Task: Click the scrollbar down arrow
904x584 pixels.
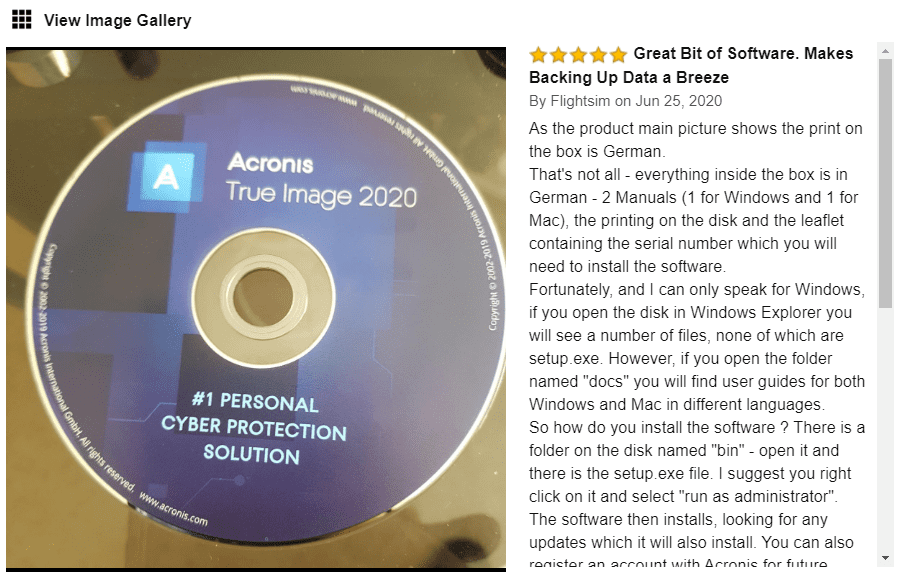Action: [x=885, y=558]
